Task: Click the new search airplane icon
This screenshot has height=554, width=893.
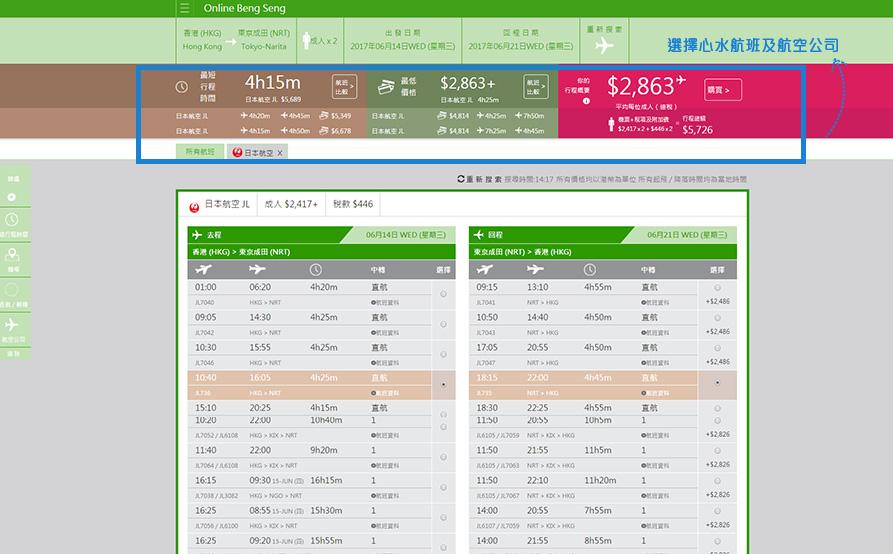Action: (x=604, y=46)
